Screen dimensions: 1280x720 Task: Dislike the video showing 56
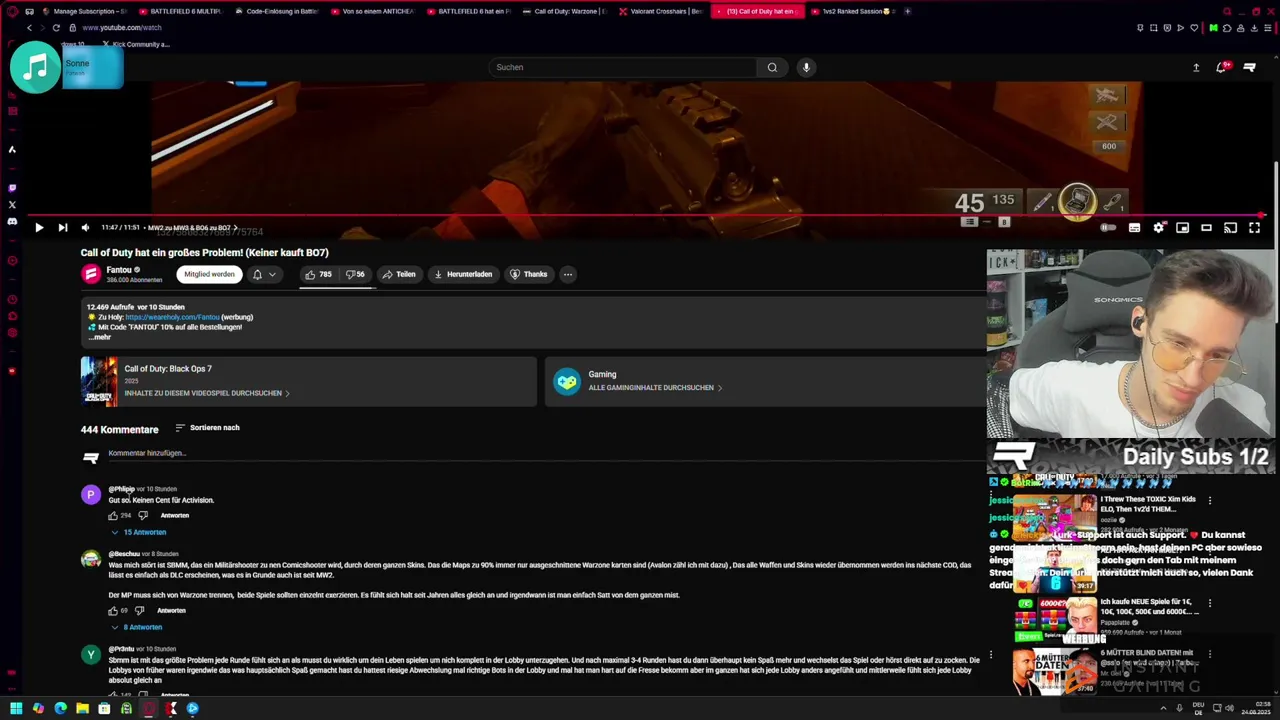pyautogui.click(x=355, y=274)
